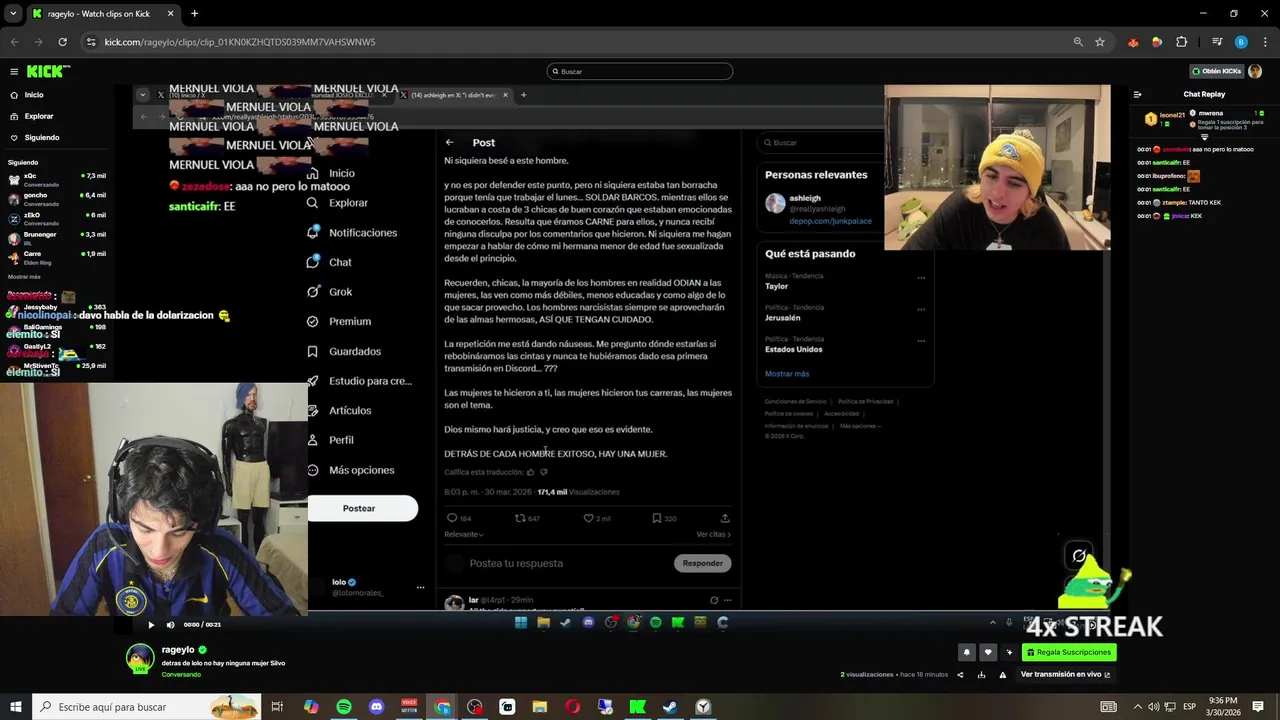Open a new browser tab
Screen dimensions: 1280x720
point(194,14)
